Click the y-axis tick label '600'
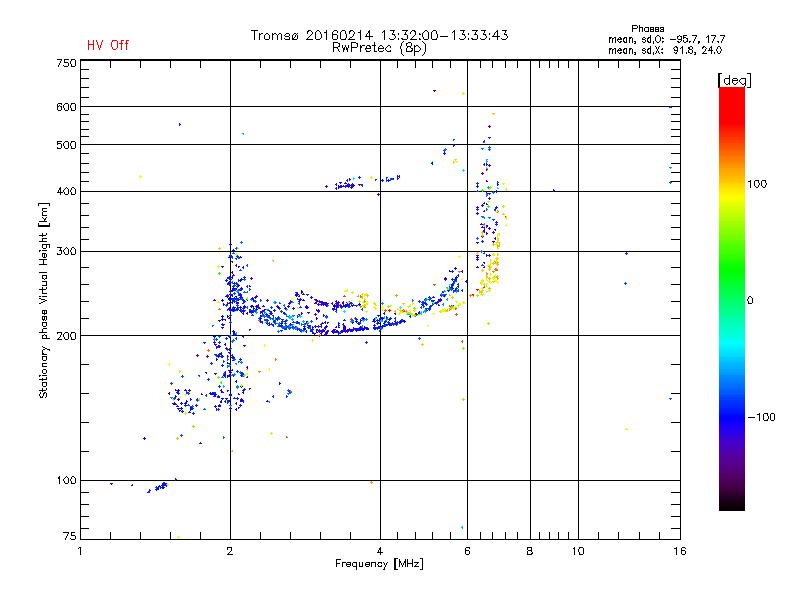Viewport: 800px width, 600px height. pyautogui.click(x=66, y=107)
